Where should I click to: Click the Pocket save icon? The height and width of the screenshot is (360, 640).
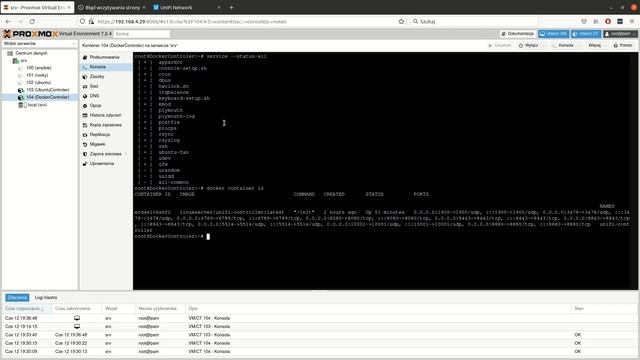[584, 21]
